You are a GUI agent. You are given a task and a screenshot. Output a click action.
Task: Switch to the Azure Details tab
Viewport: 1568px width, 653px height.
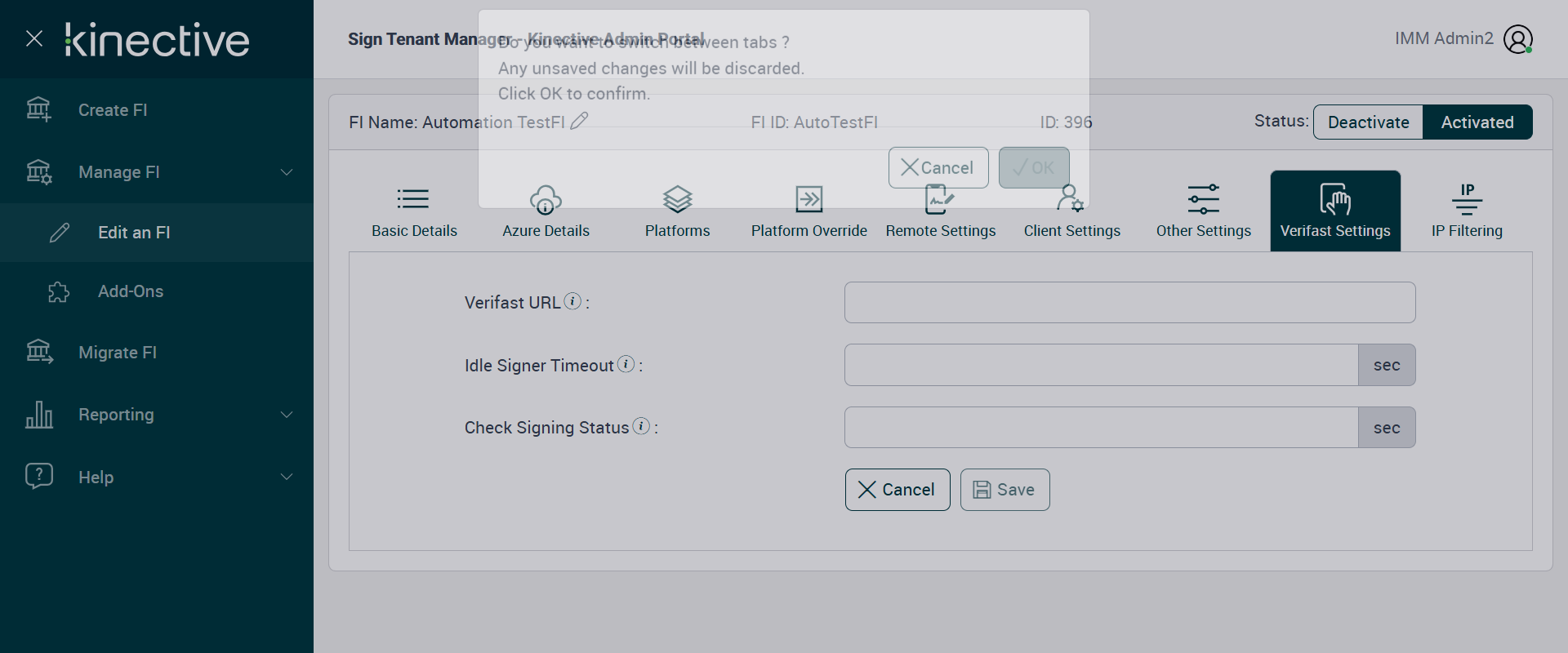pos(546,211)
